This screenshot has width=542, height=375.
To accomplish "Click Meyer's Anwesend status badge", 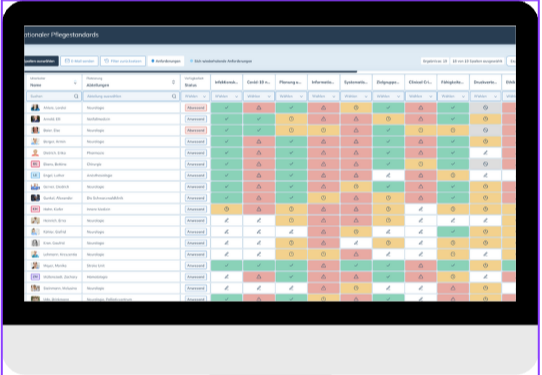I will pos(196,265).
